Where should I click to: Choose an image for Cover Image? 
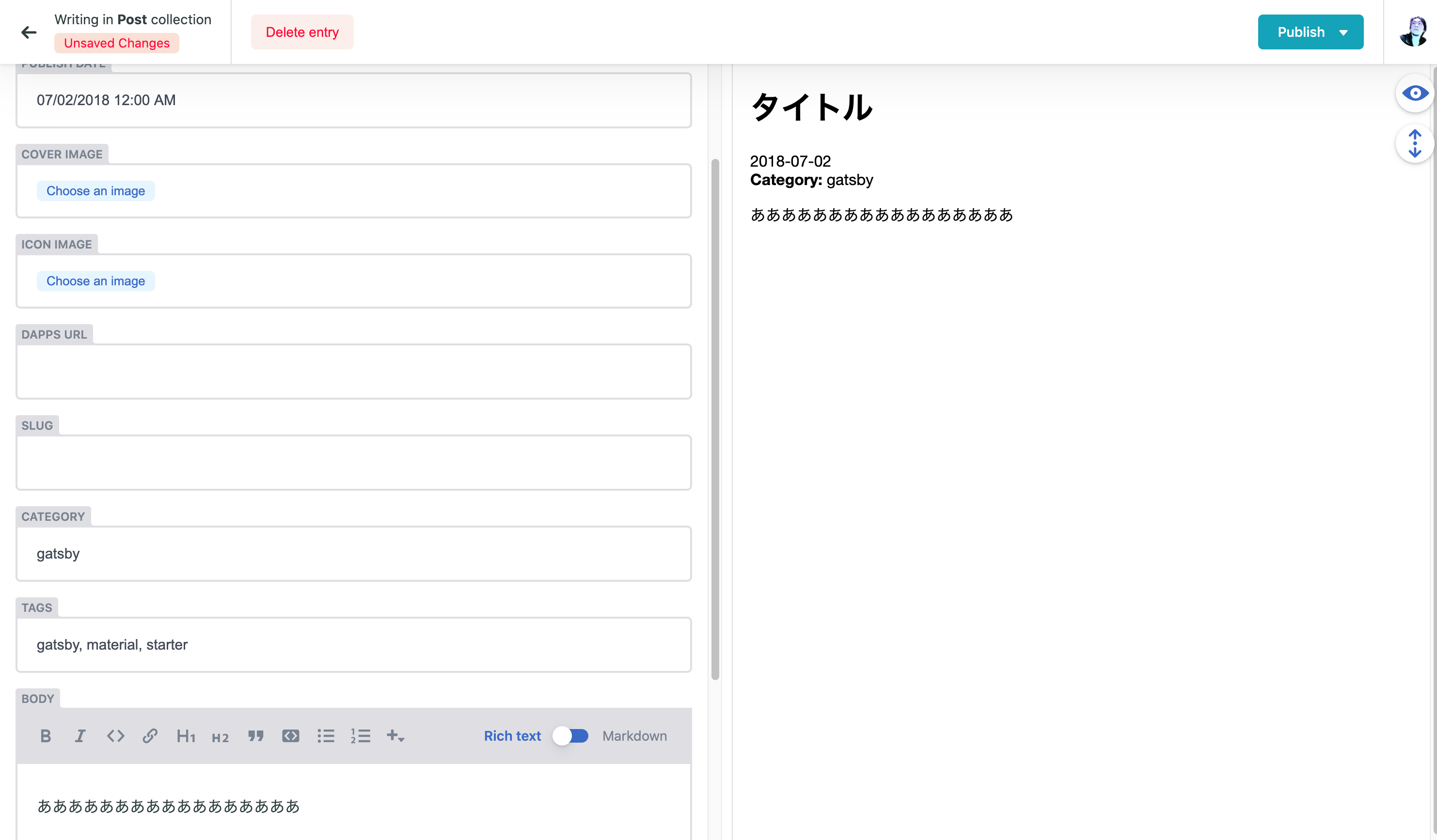click(96, 191)
